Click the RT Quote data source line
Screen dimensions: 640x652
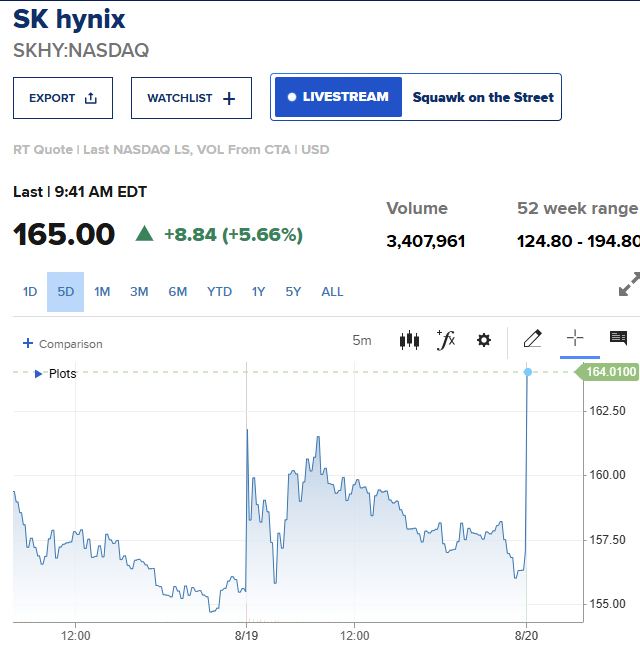[171, 150]
